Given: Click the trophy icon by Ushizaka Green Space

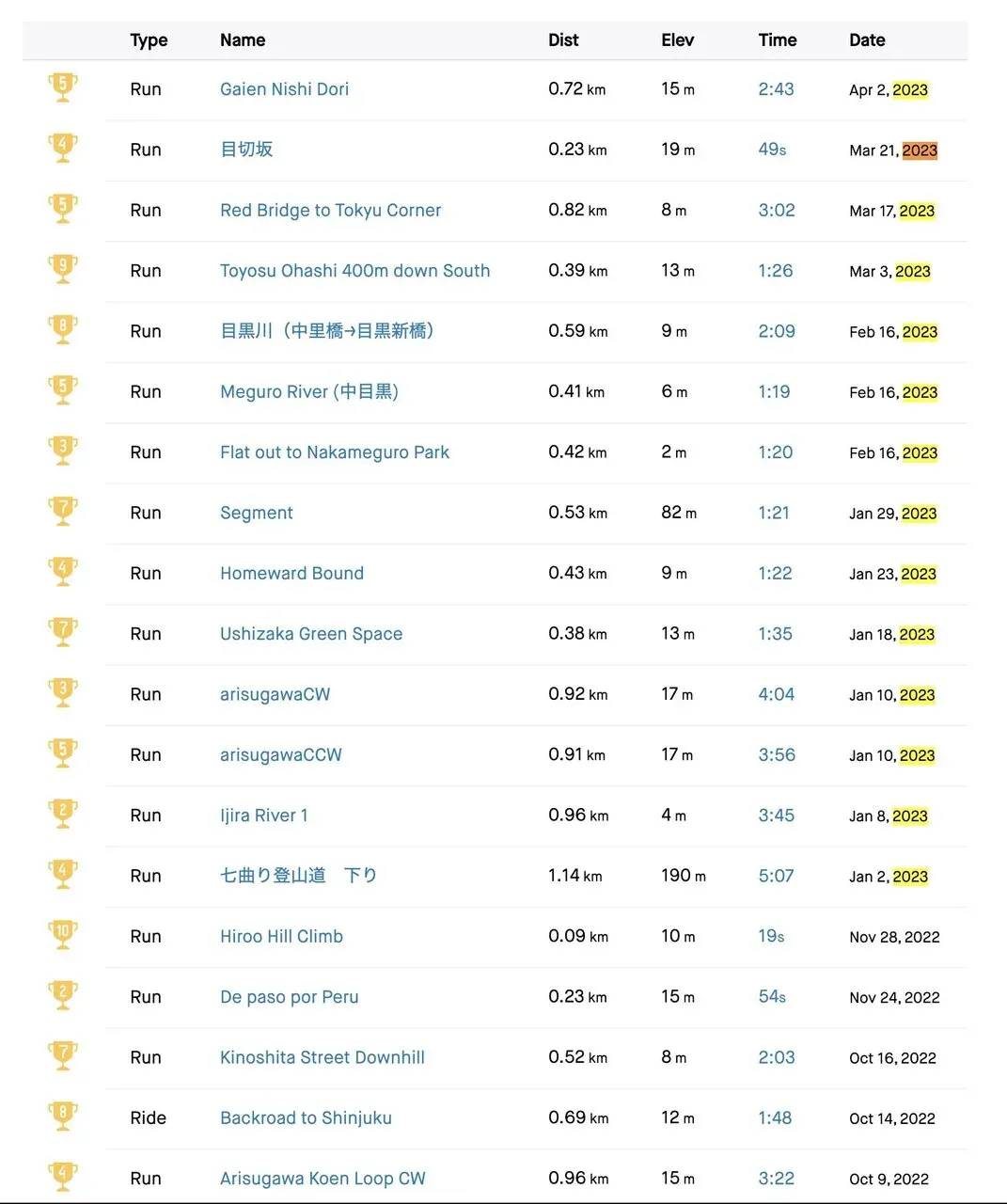Looking at the screenshot, I should [x=63, y=632].
